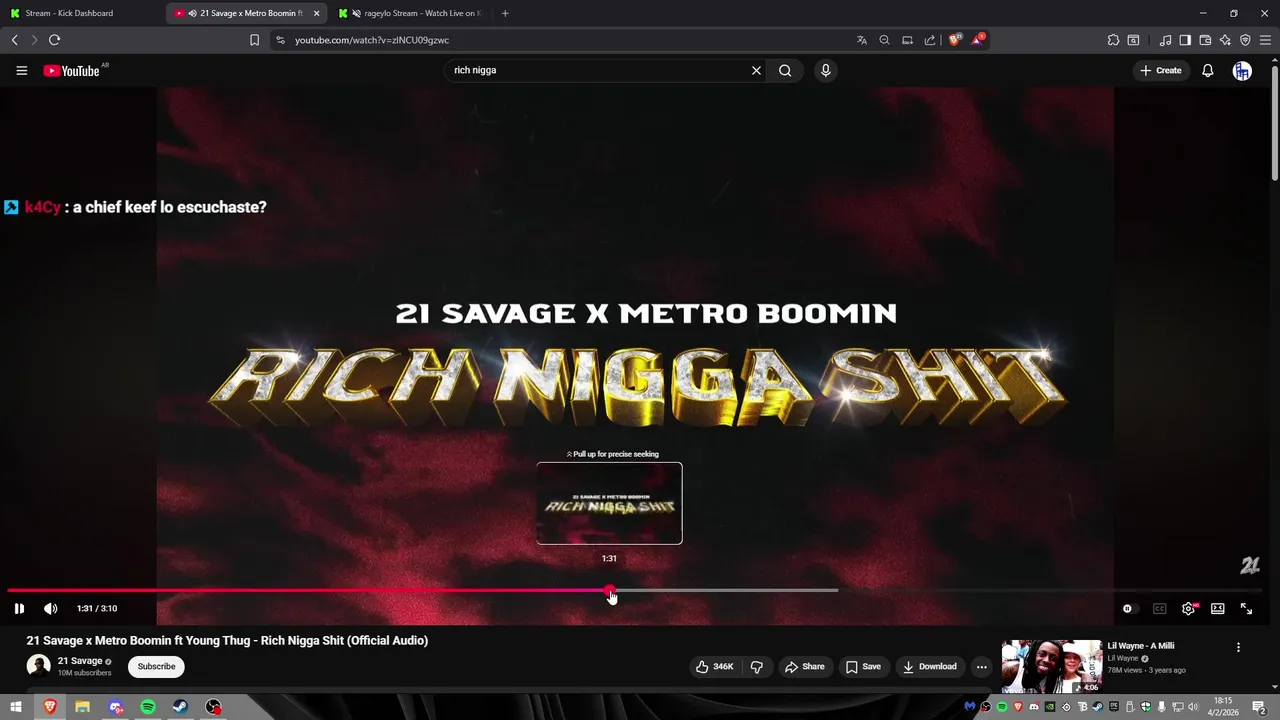
Task: Share this page from the address bar
Action: tap(930, 40)
